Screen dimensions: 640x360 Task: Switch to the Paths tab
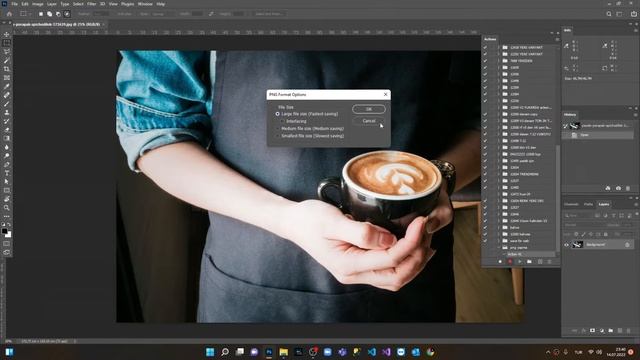point(588,204)
